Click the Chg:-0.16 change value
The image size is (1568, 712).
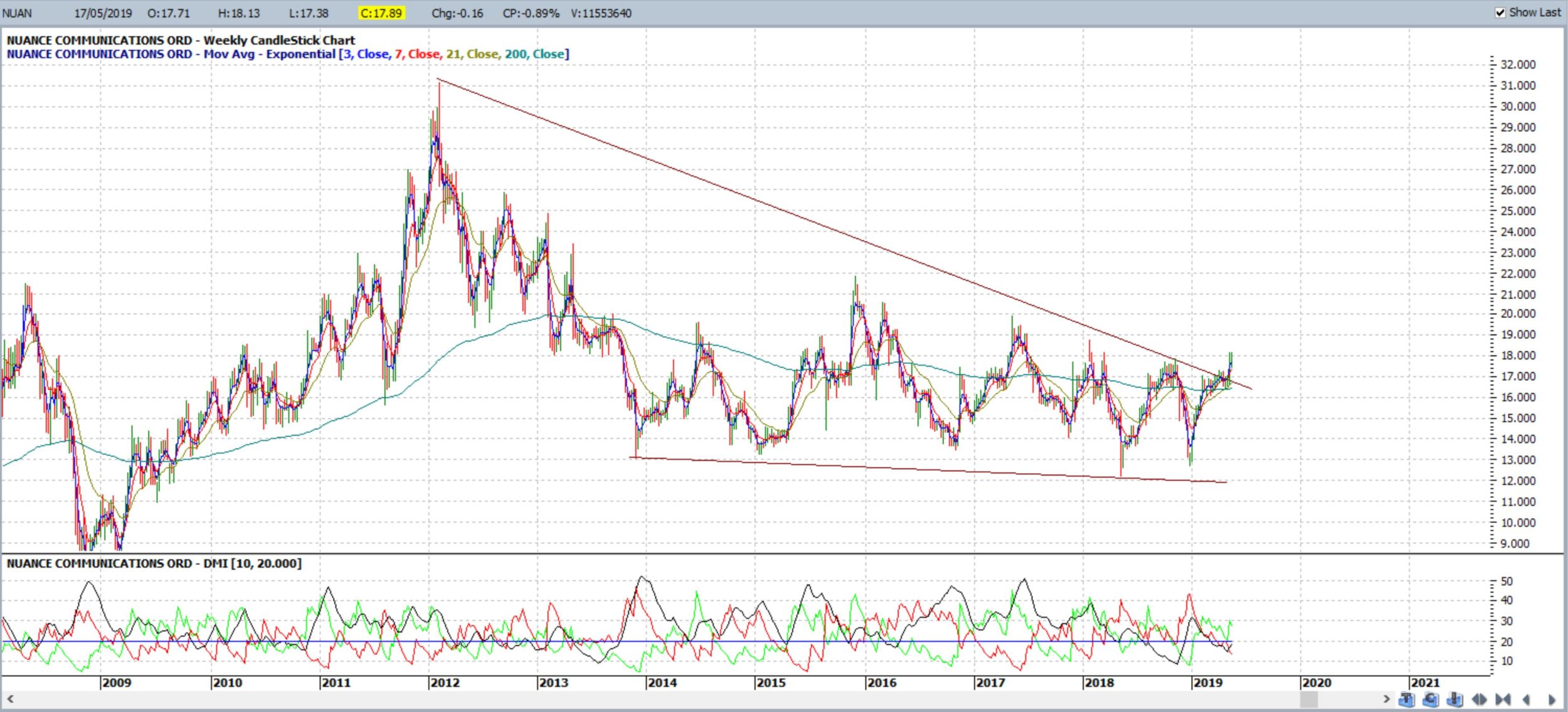tap(457, 13)
